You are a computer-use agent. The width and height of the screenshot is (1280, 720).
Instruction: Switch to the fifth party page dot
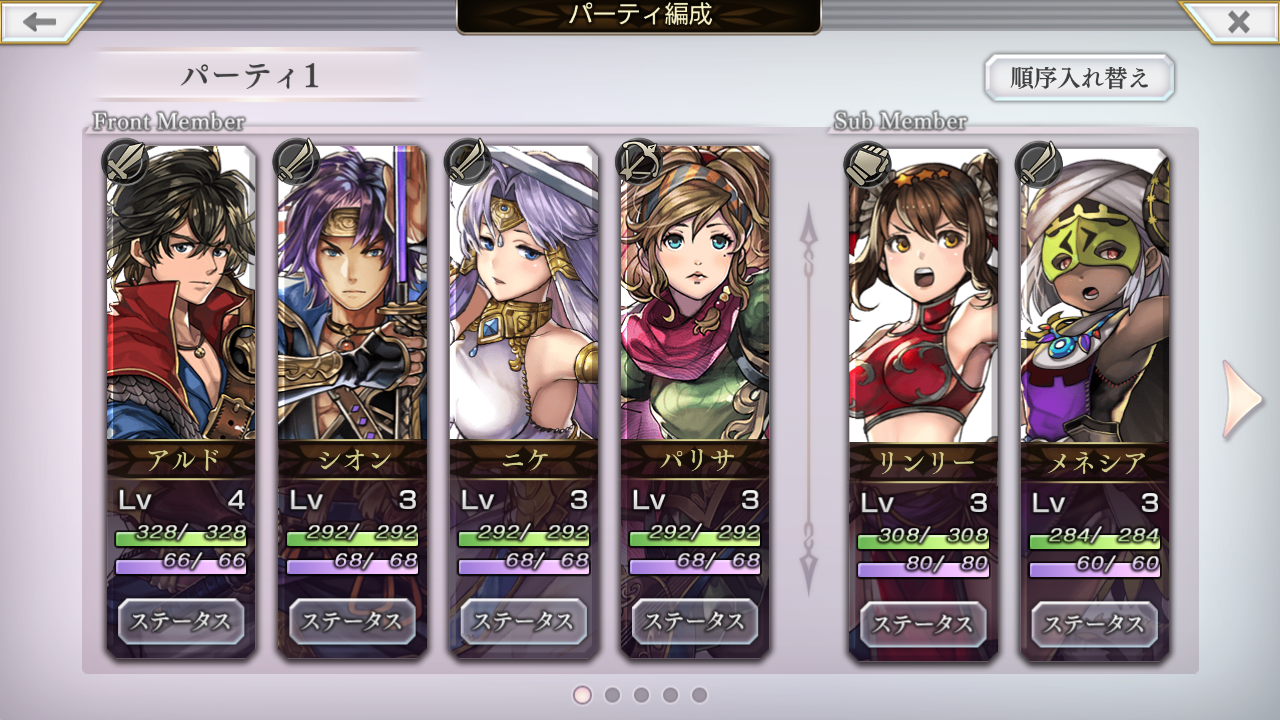click(x=699, y=694)
